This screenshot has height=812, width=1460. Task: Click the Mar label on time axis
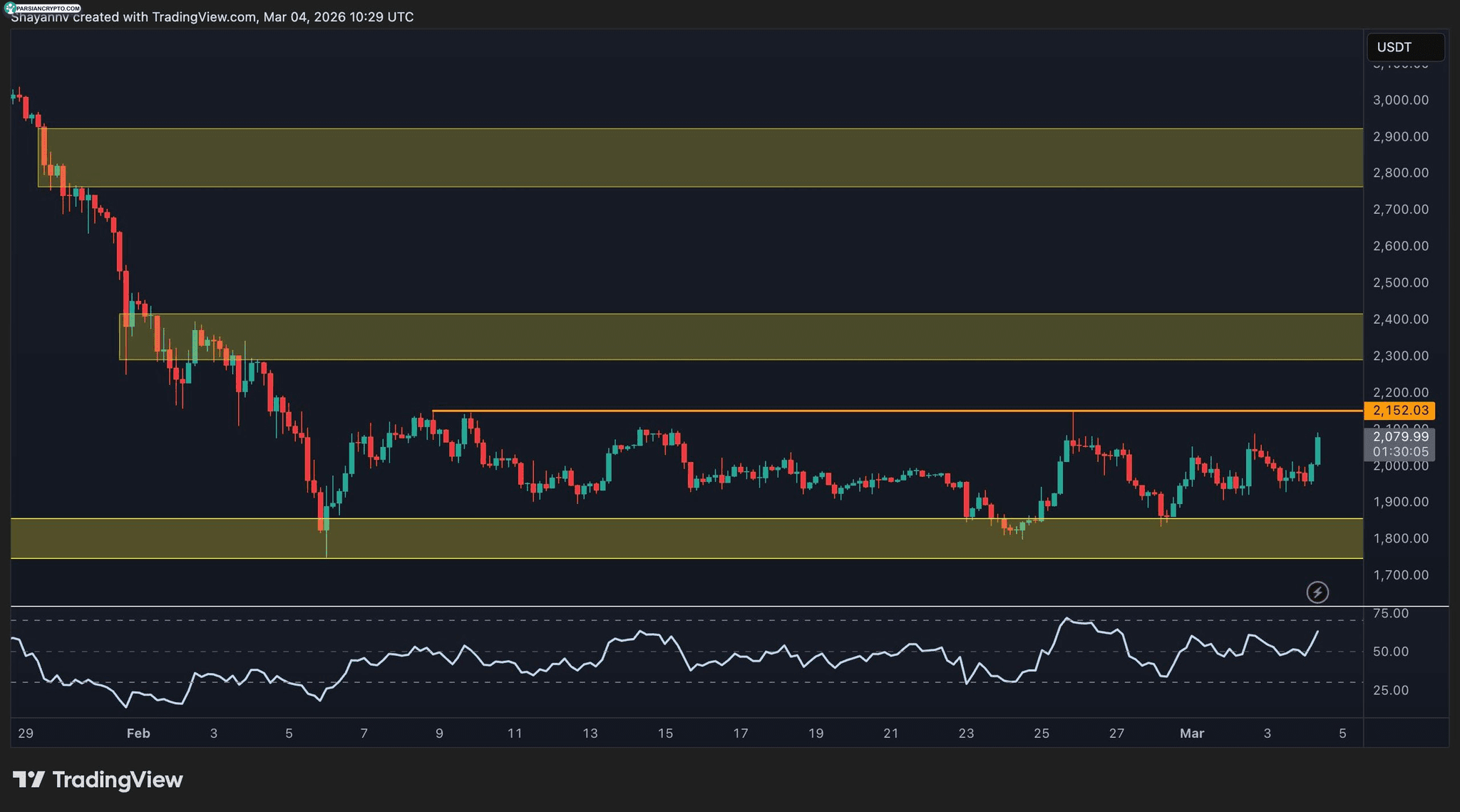pyautogui.click(x=1191, y=733)
